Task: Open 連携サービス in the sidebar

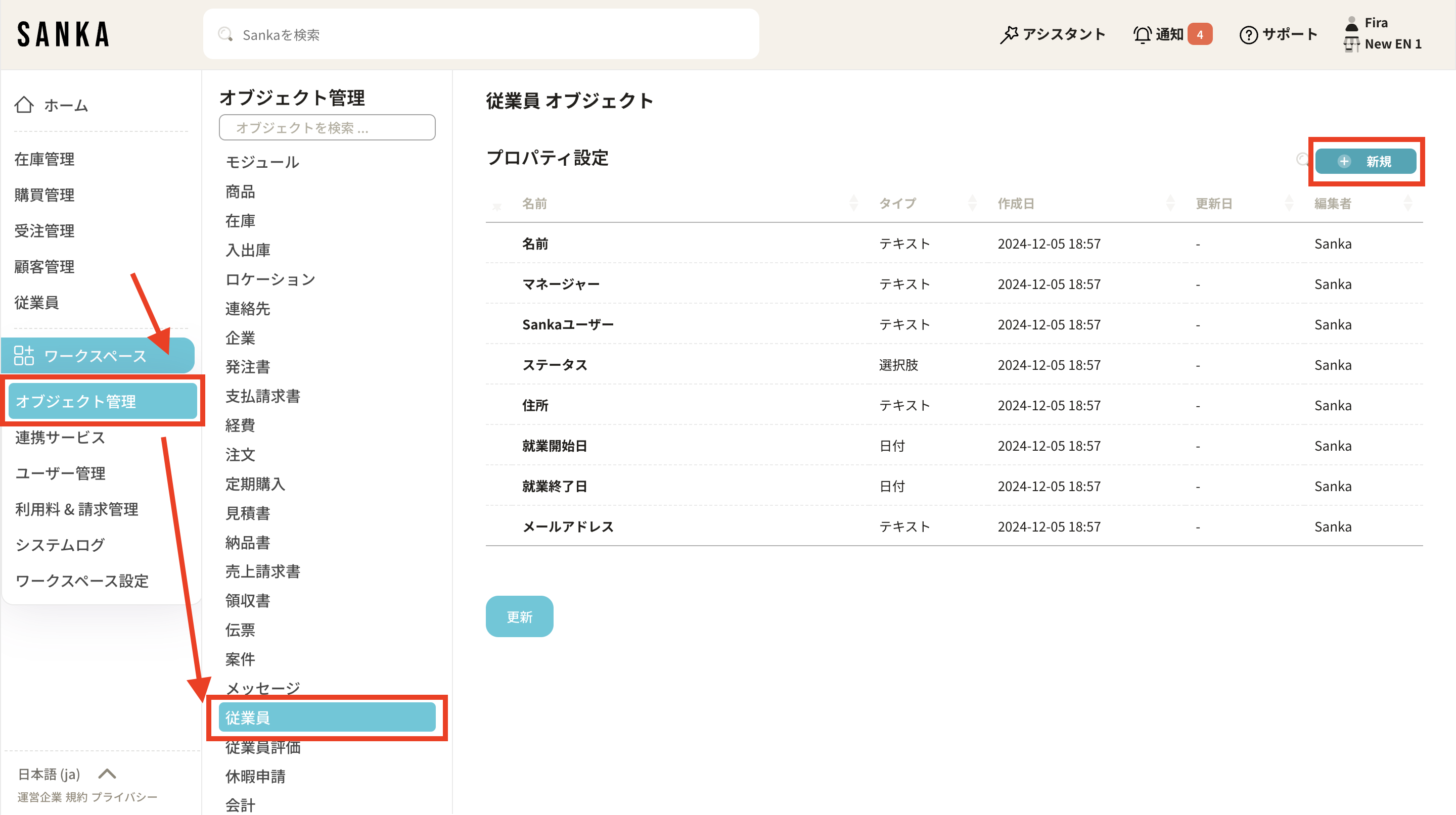Action: (60, 437)
